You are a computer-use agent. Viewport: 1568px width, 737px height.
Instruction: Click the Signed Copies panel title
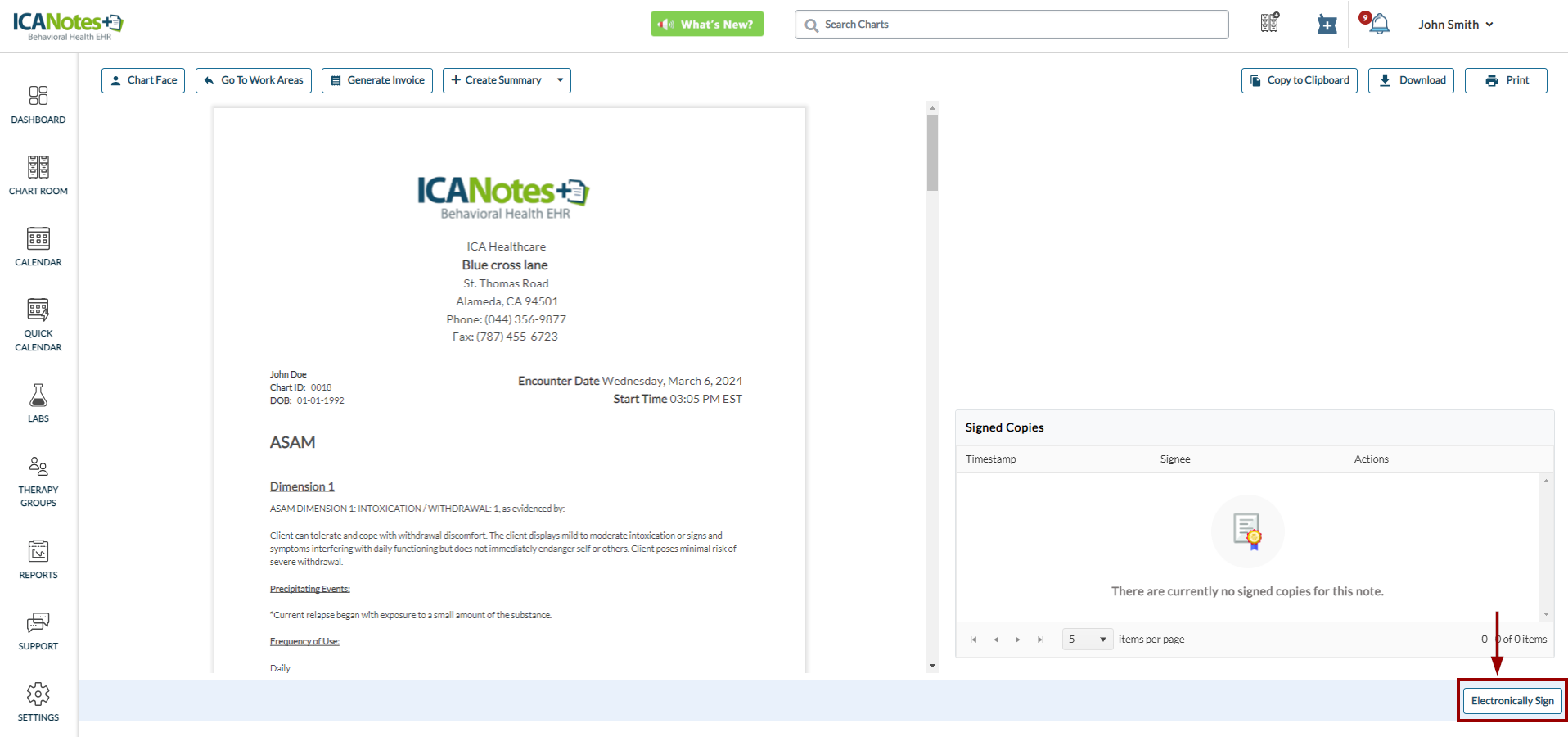pos(1004,427)
